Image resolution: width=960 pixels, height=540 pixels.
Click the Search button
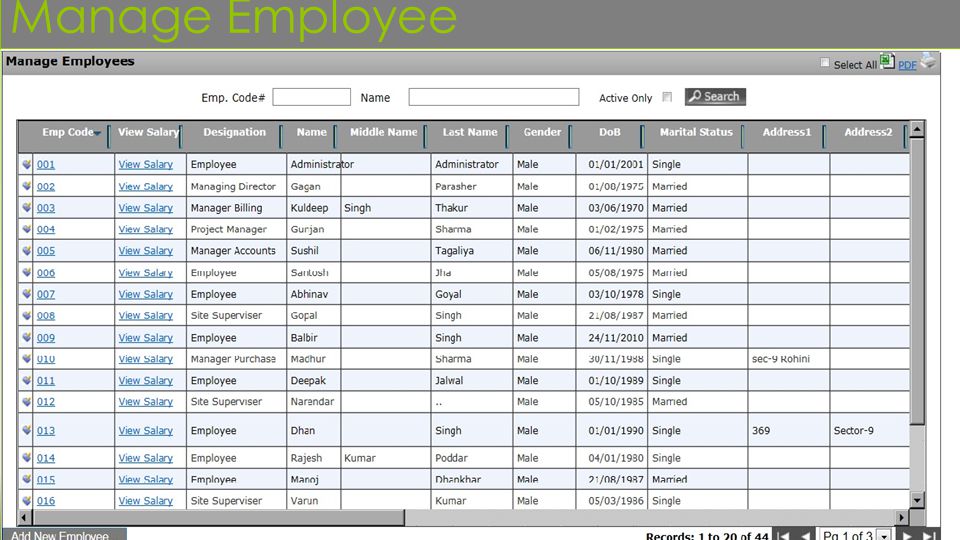tap(715, 97)
